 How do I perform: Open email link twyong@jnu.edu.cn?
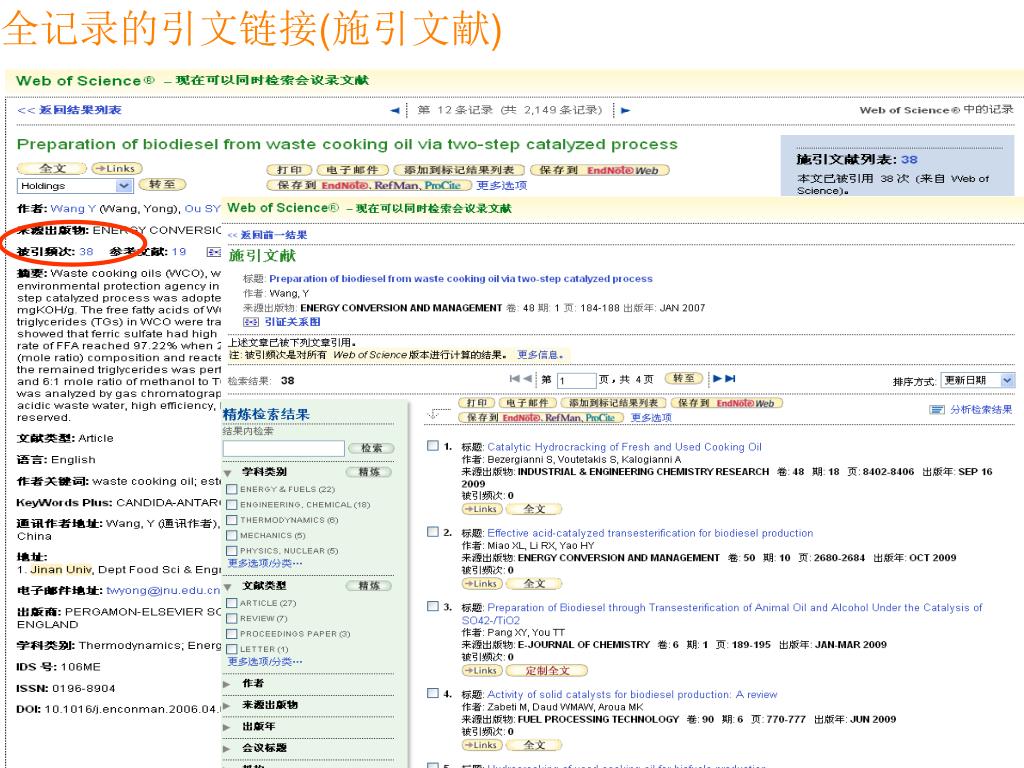[x=163, y=590]
